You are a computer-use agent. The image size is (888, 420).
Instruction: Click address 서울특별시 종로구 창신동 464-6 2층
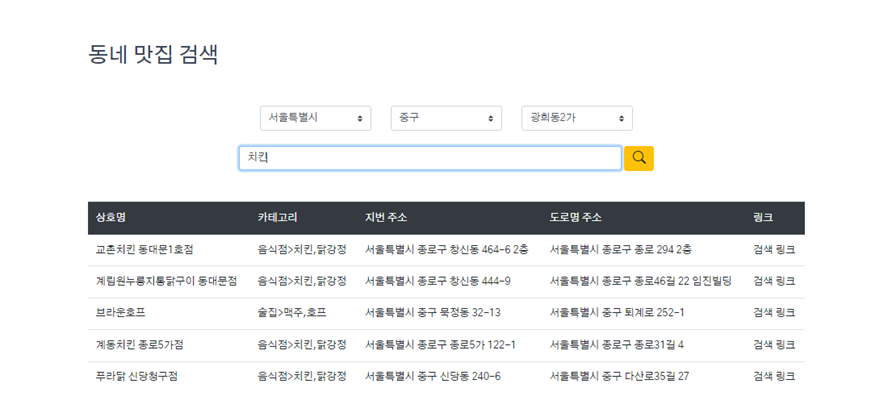[447, 250]
